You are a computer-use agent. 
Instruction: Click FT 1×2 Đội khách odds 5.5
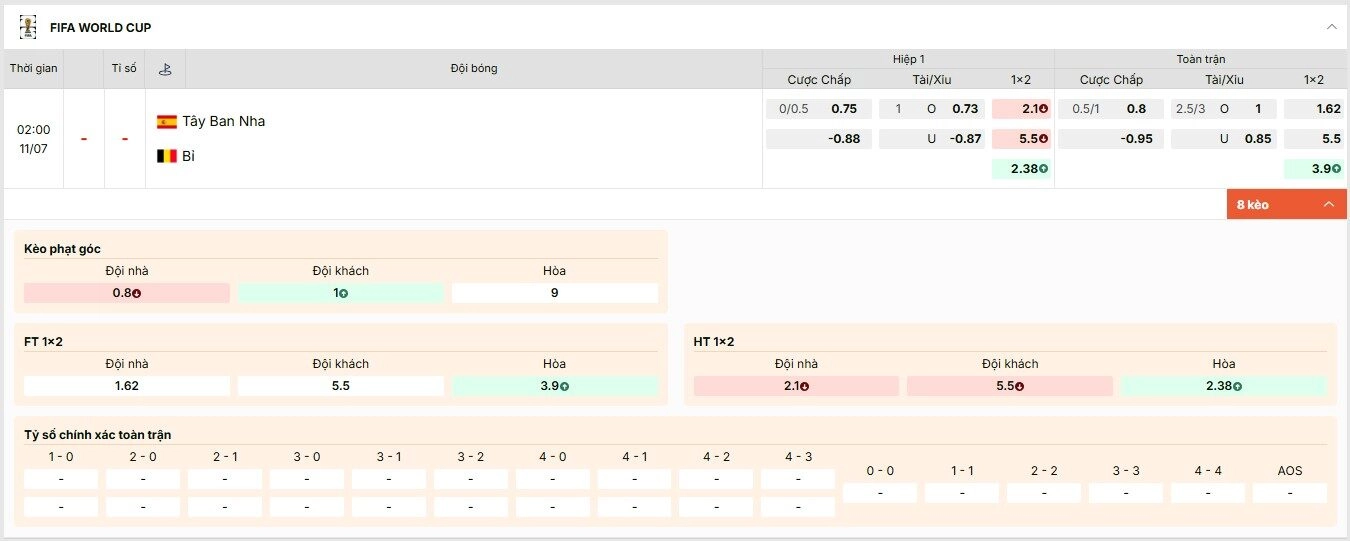pyautogui.click(x=341, y=386)
